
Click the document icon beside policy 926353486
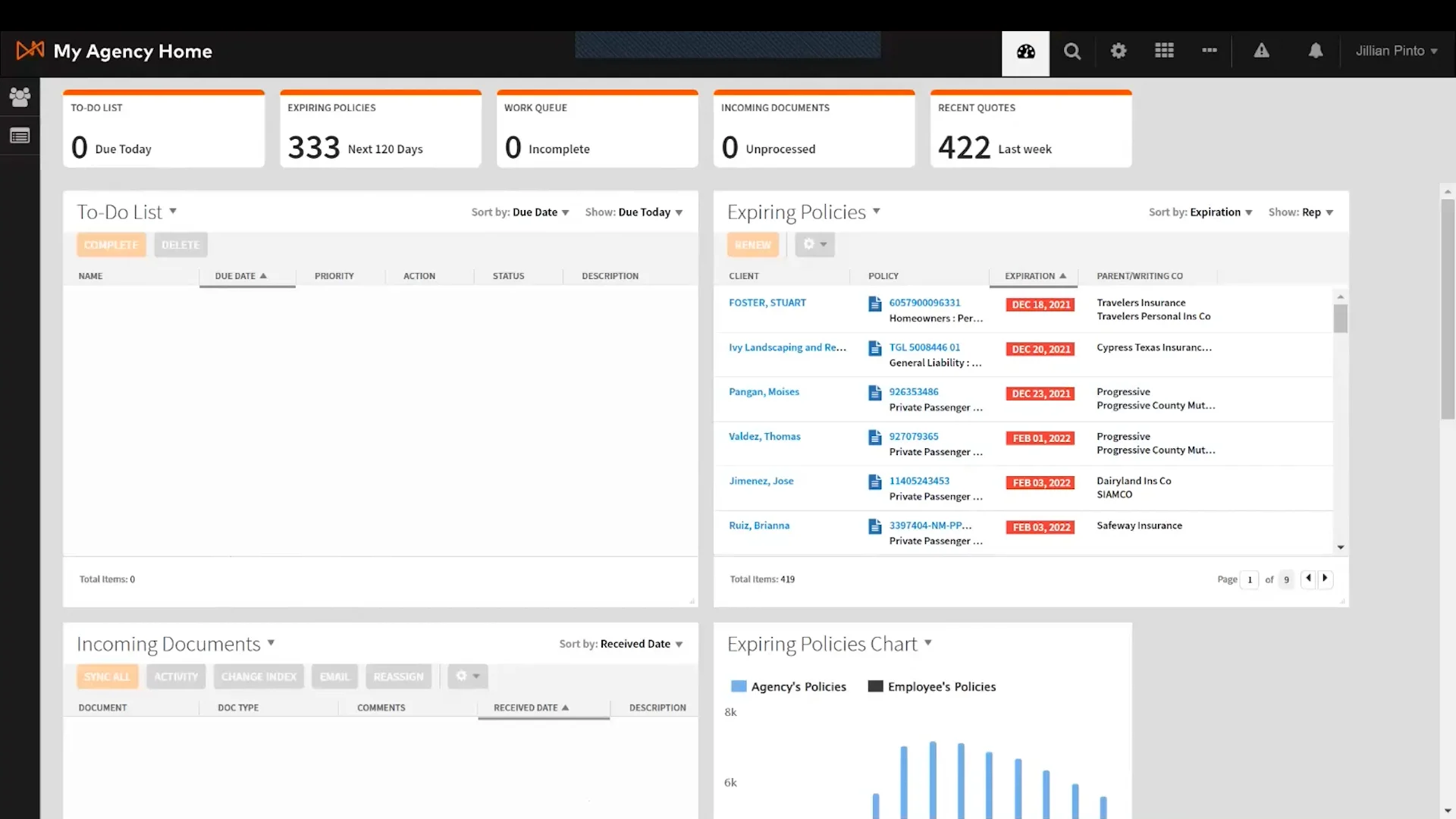(x=874, y=393)
